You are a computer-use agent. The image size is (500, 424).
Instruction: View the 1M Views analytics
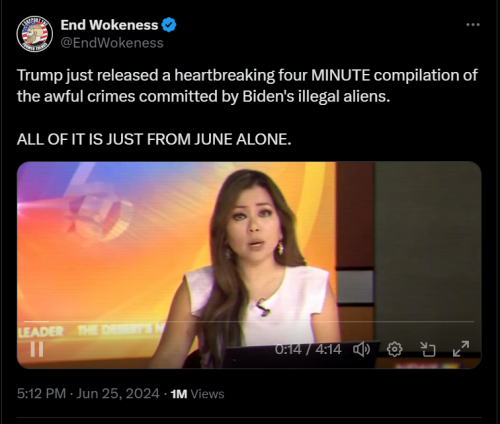[x=197, y=394]
